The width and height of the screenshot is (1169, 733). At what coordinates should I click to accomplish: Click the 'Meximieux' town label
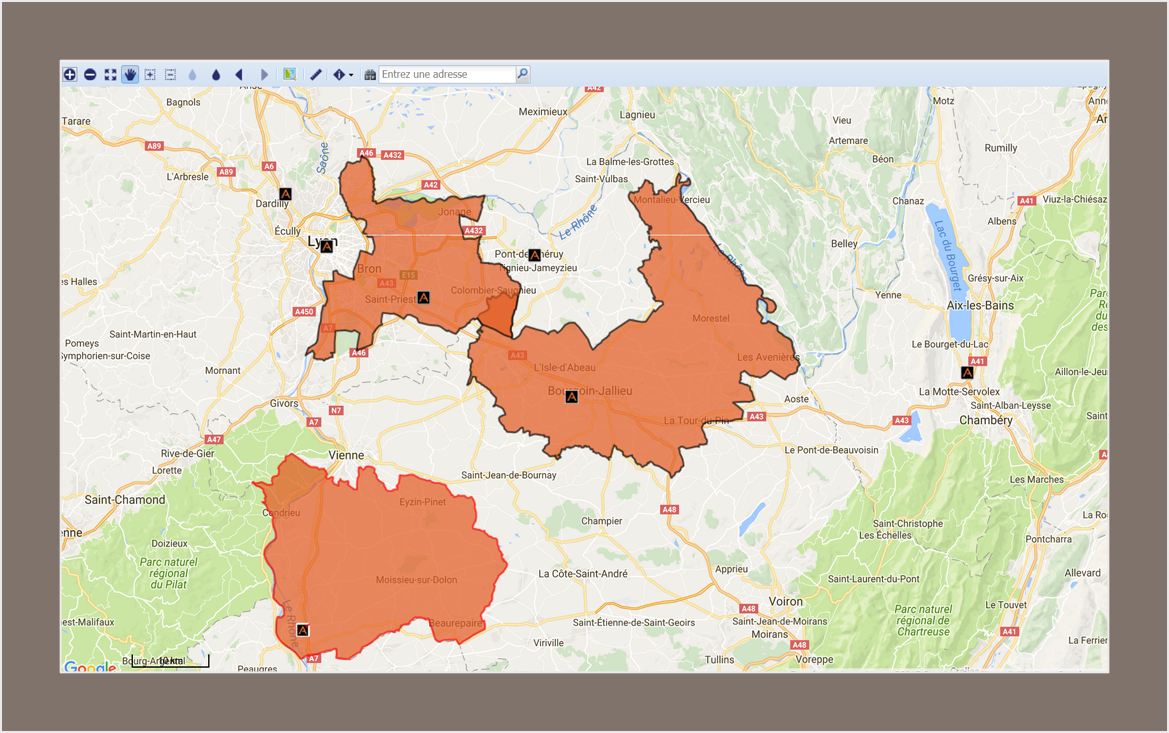[543, 112]
